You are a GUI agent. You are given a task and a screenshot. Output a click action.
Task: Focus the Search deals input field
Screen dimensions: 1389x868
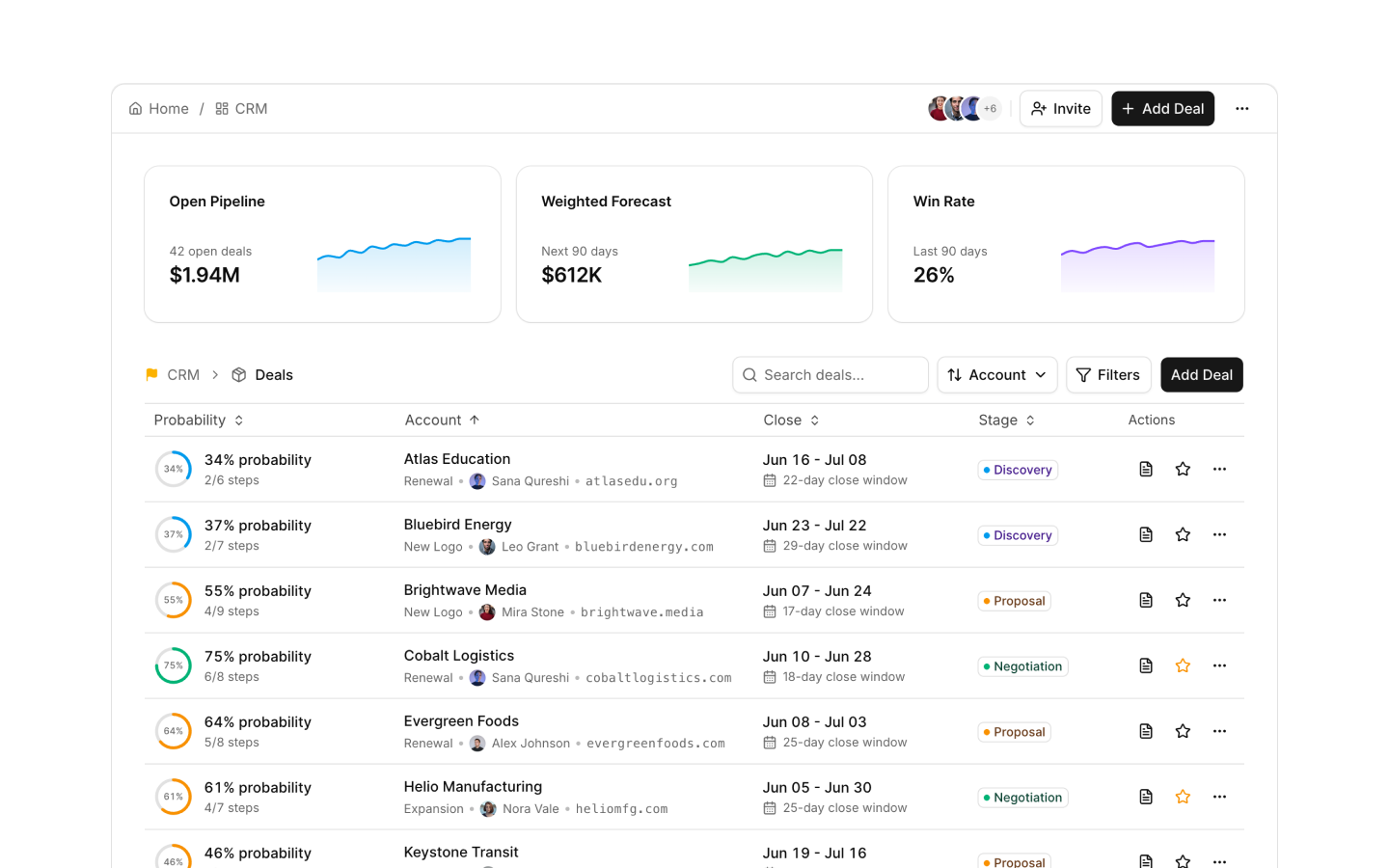click(831, 375)
